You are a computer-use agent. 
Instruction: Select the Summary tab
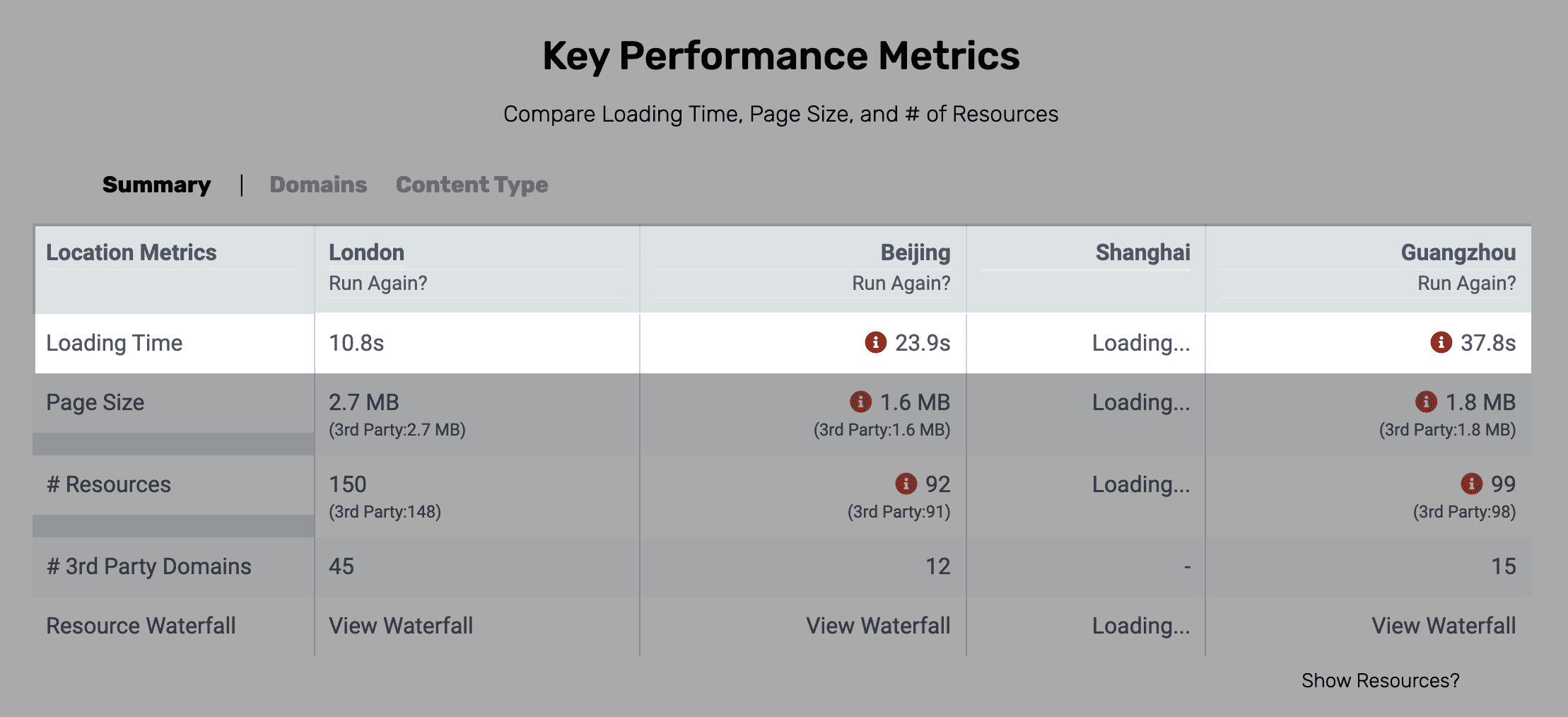156,185
